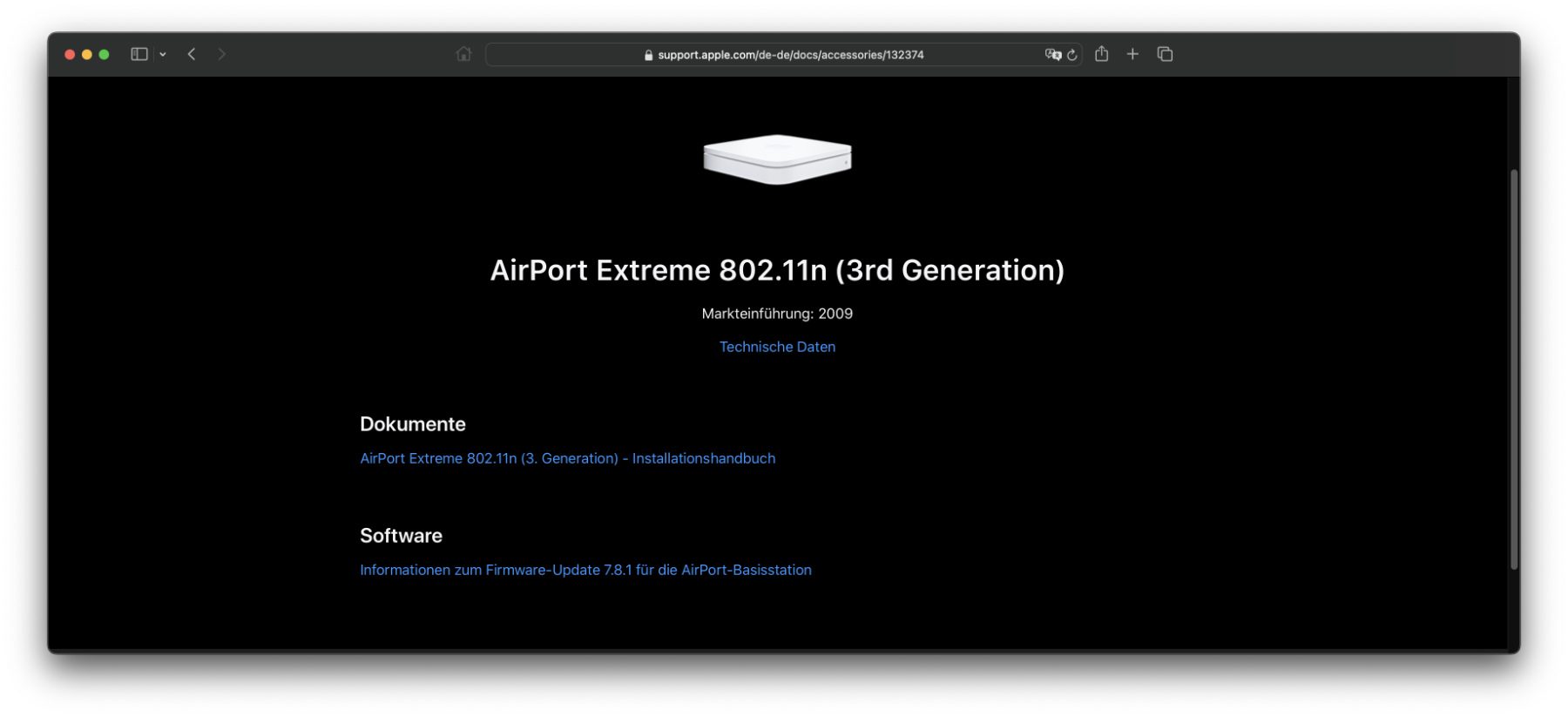Click the vertical page scrollbar
The image size is (1568, 717).
[x=1514, y=366]
